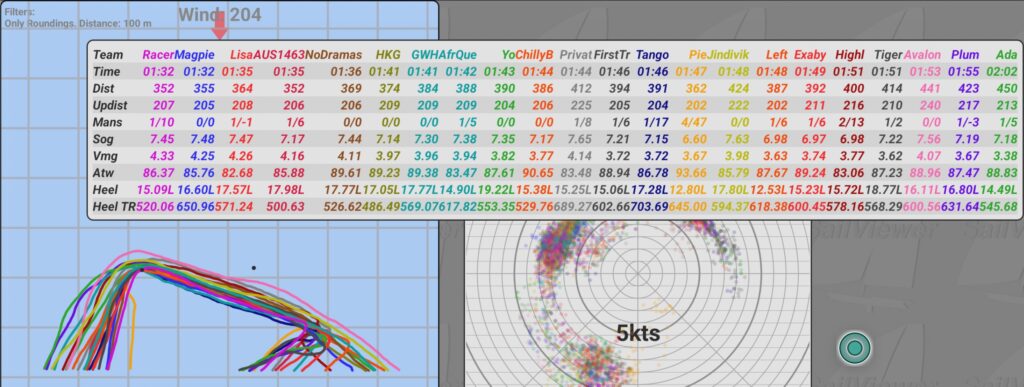Screen dimensions: 1024x387
Task: Click the 5kts label on polar chart
Action: (x=638, y=333)
